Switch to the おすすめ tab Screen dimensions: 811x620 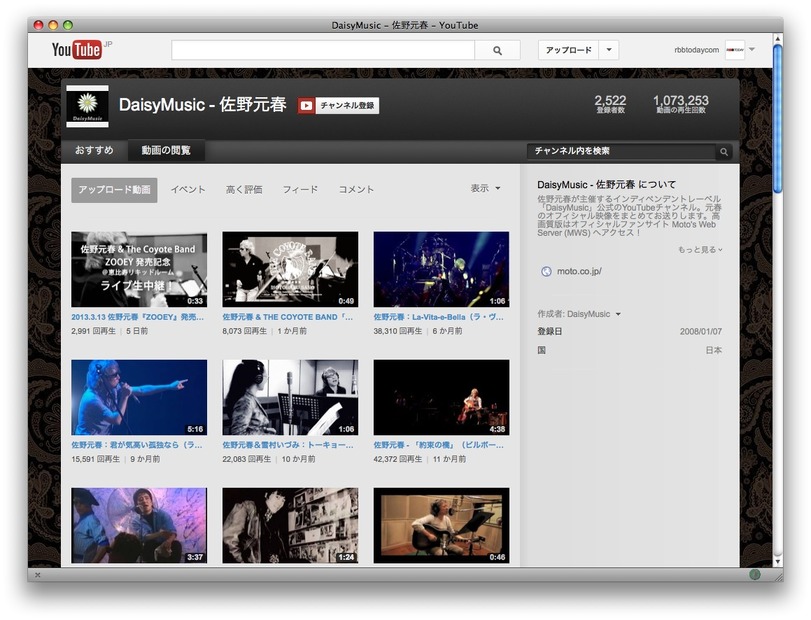[x=94, y=151]
